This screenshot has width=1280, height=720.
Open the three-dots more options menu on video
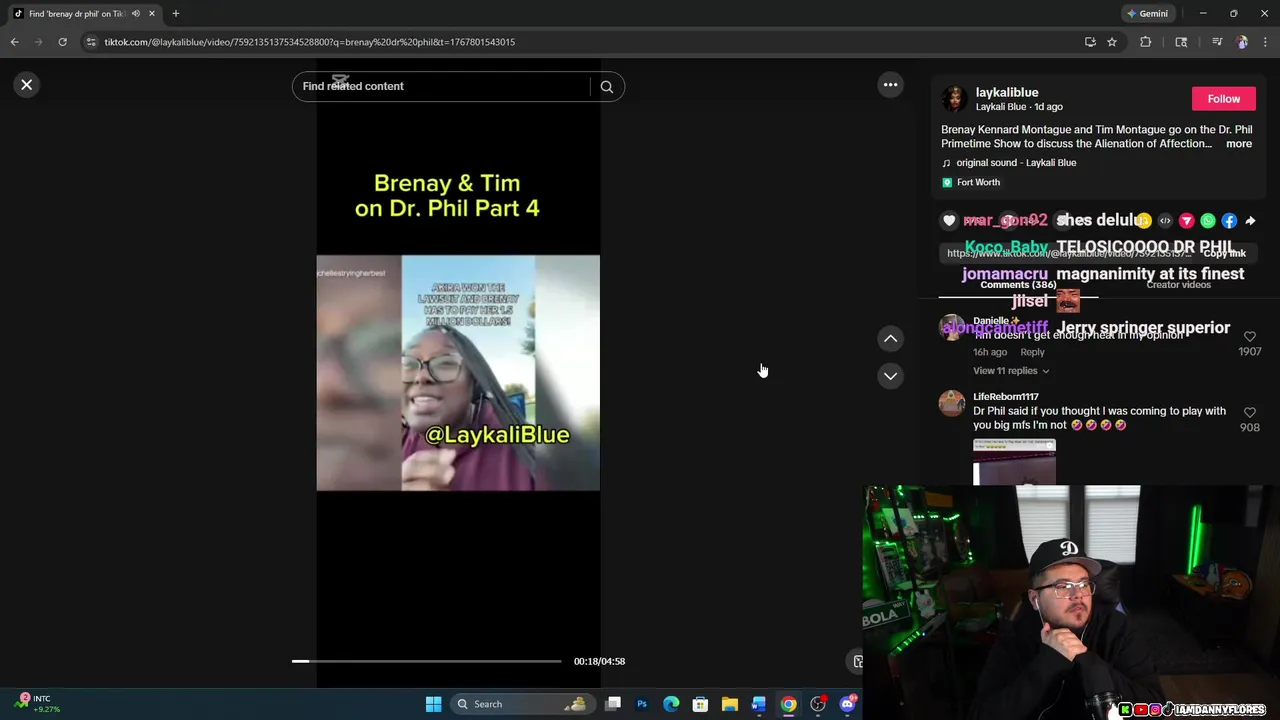pyautogui.click(x=890, y=85)
